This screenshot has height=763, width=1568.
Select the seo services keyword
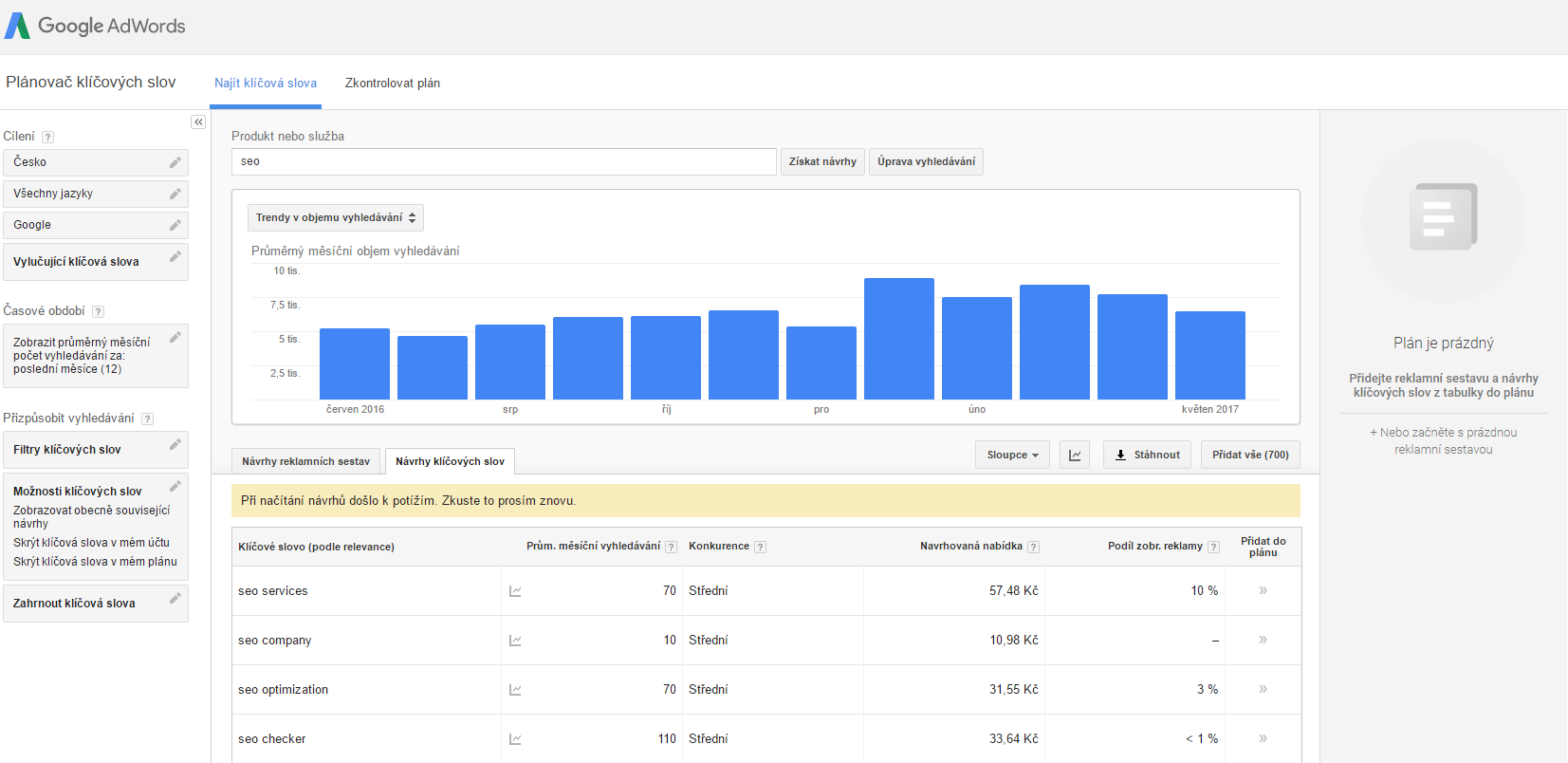click(273, 591)
